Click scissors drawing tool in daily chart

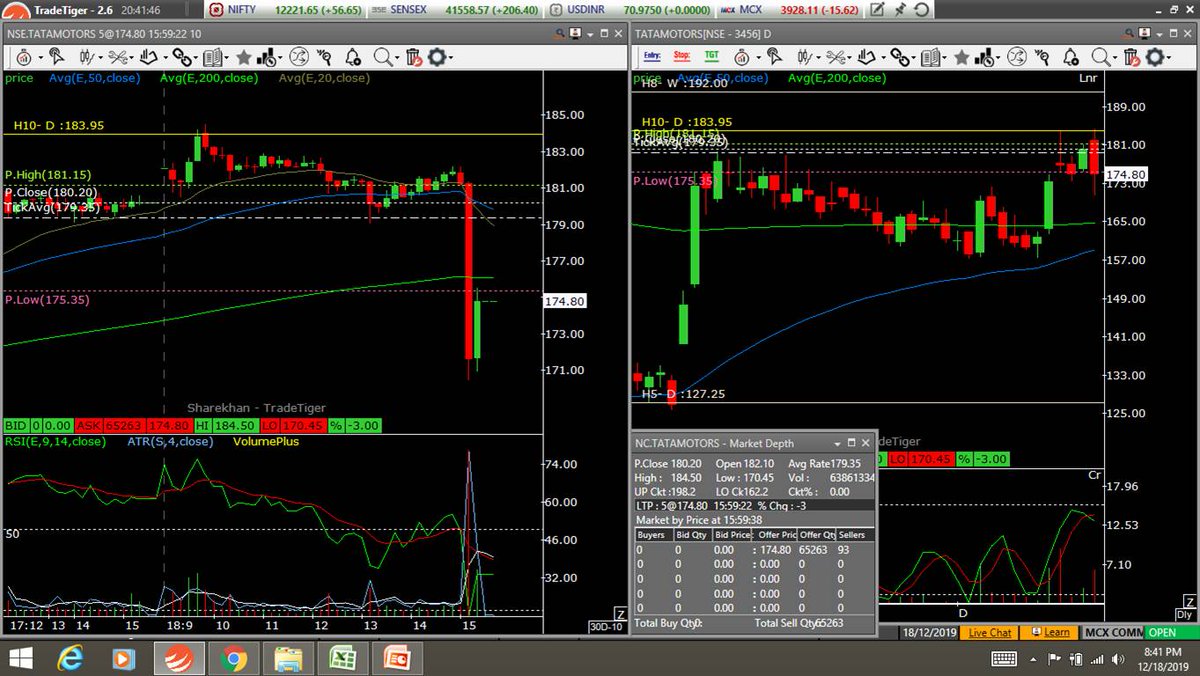pyautogui.click(x=836, y=56)
